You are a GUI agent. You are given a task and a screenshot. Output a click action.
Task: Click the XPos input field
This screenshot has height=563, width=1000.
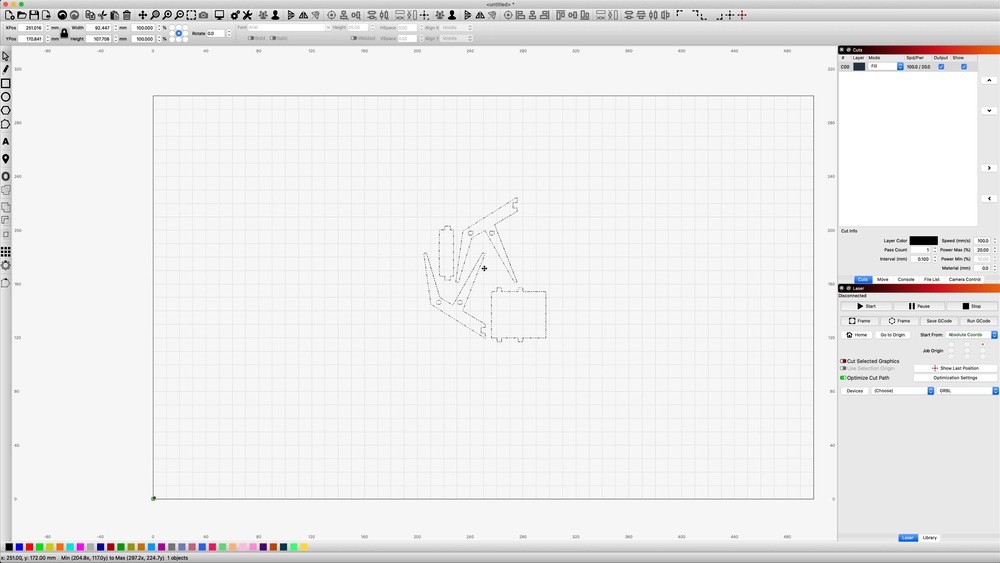pyautogui.click(x=31, y=27)
